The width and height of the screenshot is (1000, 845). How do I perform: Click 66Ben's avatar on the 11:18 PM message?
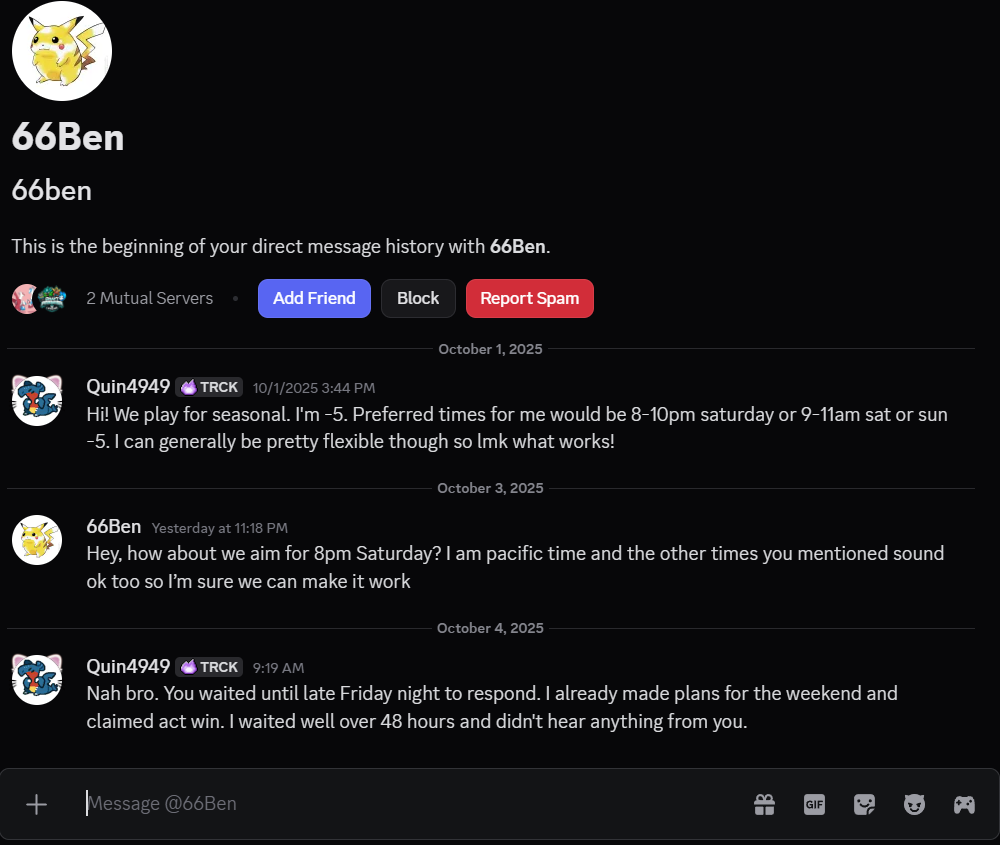click(x=37, y=540)
